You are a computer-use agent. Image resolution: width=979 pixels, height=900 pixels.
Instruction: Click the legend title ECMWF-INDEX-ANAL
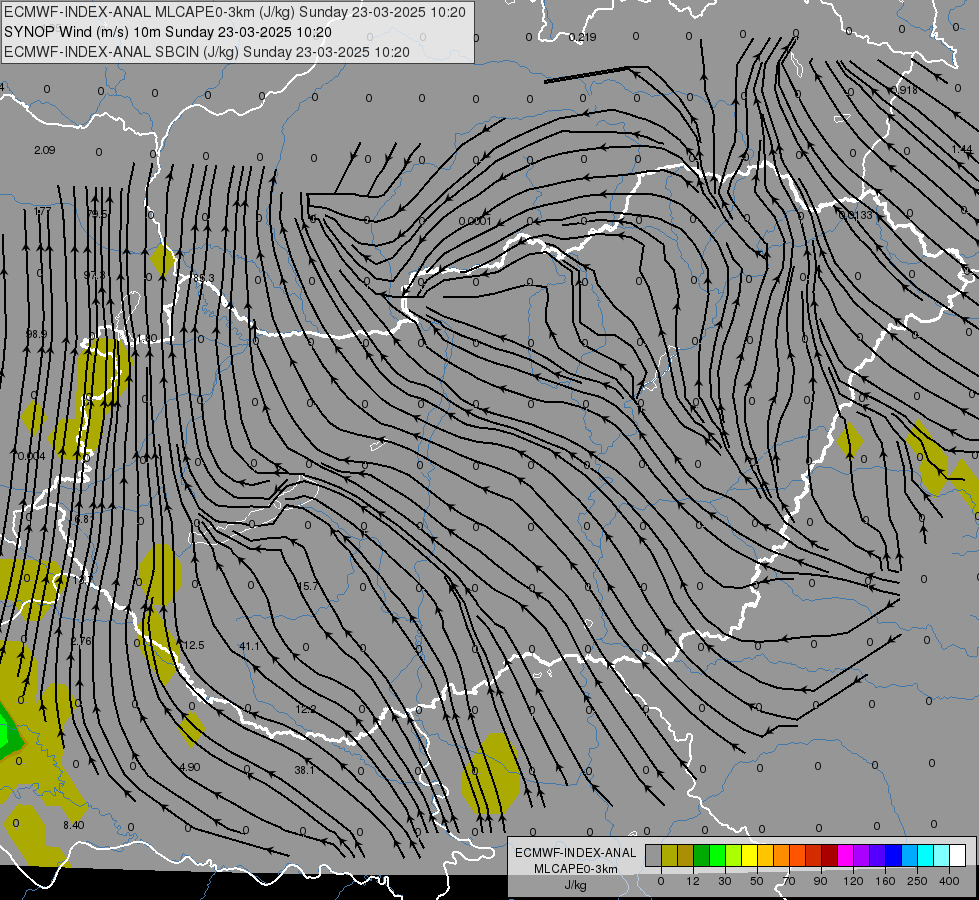[x=576, y=853]
